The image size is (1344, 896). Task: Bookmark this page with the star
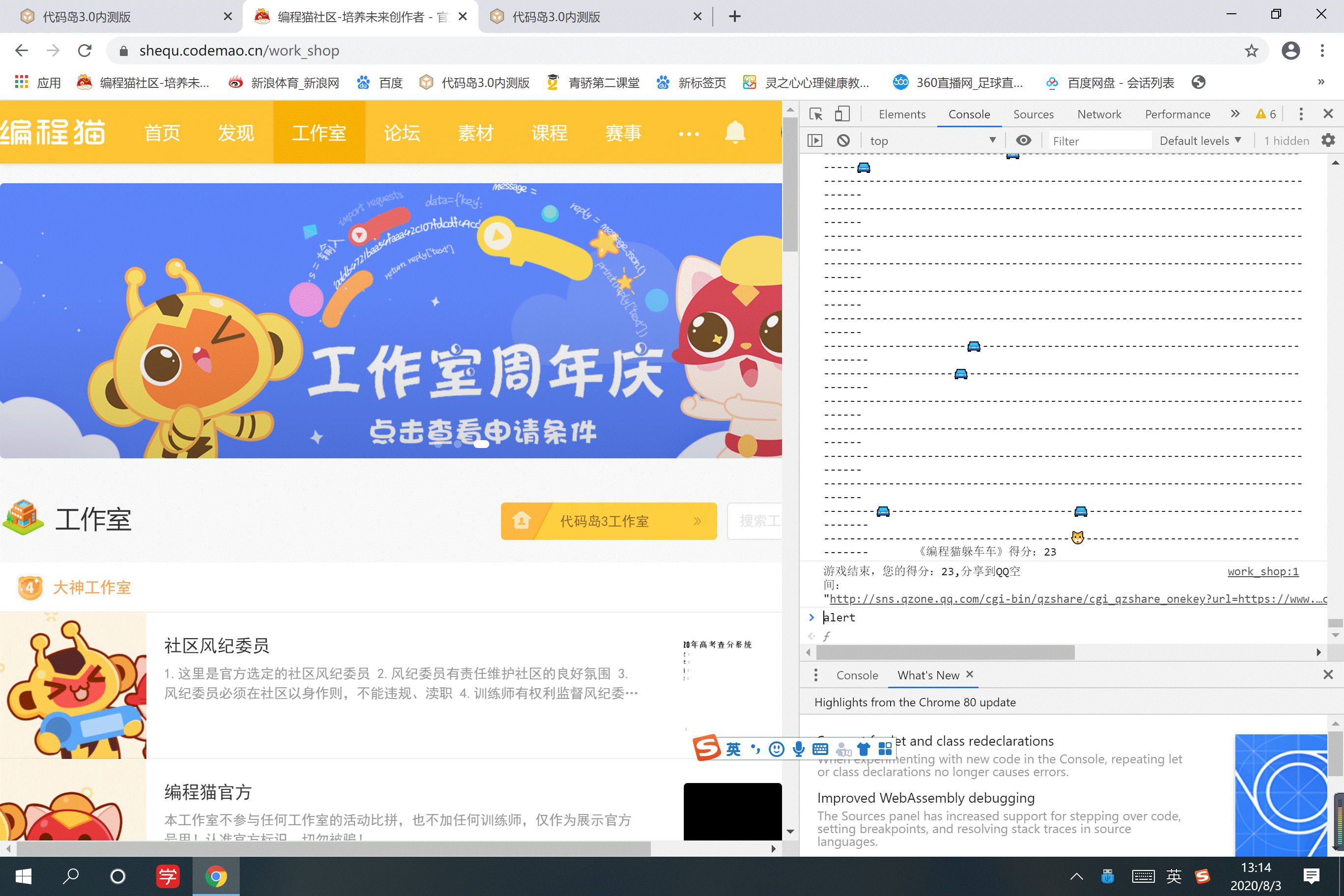tap(1252, 50)
